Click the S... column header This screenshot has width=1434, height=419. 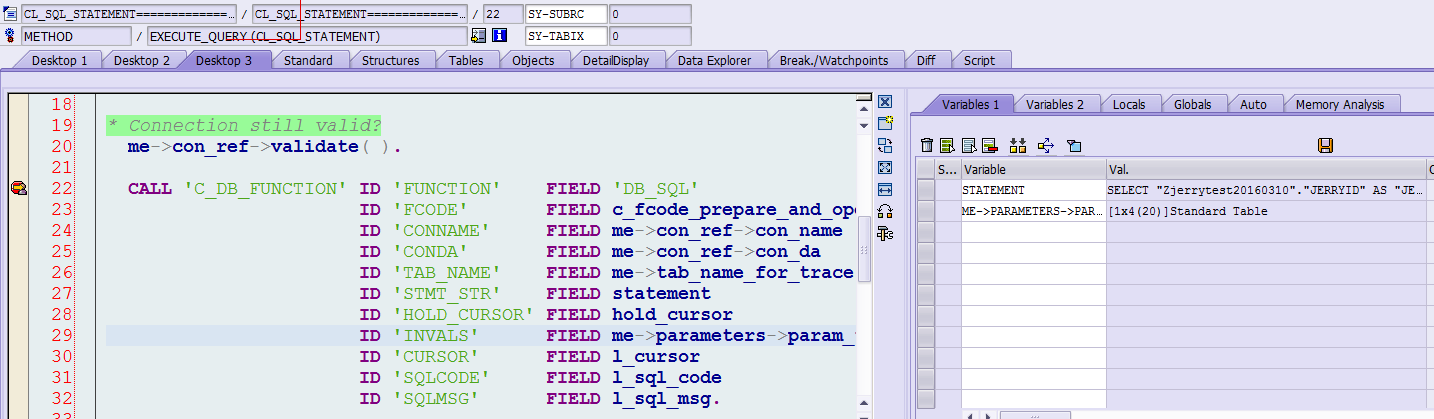click(x=947, y=170)
